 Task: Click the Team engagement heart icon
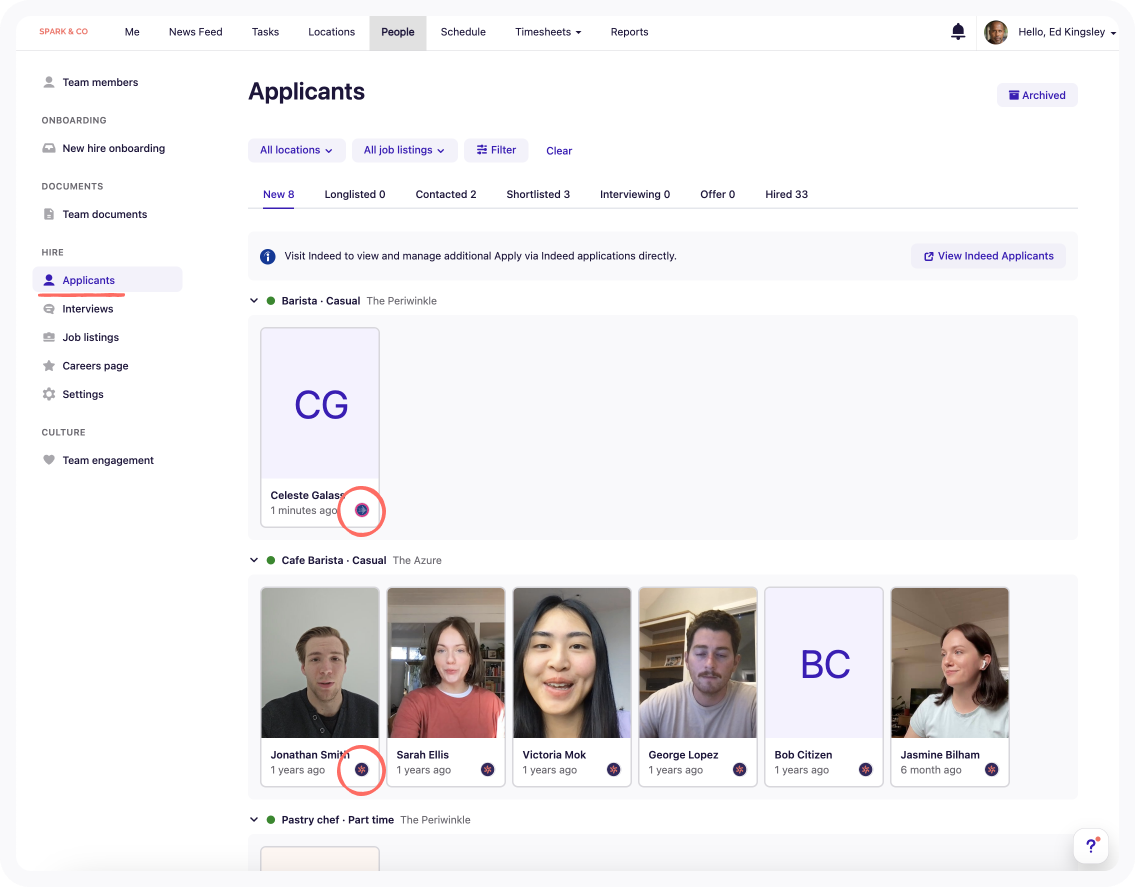point(48,460)
